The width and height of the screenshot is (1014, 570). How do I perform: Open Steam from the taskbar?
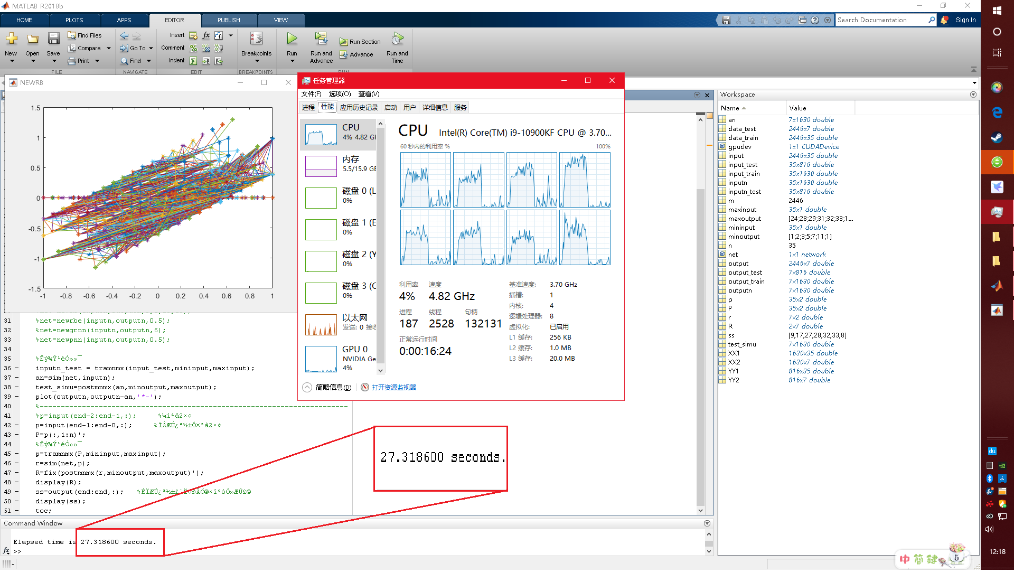pos(996,138)
